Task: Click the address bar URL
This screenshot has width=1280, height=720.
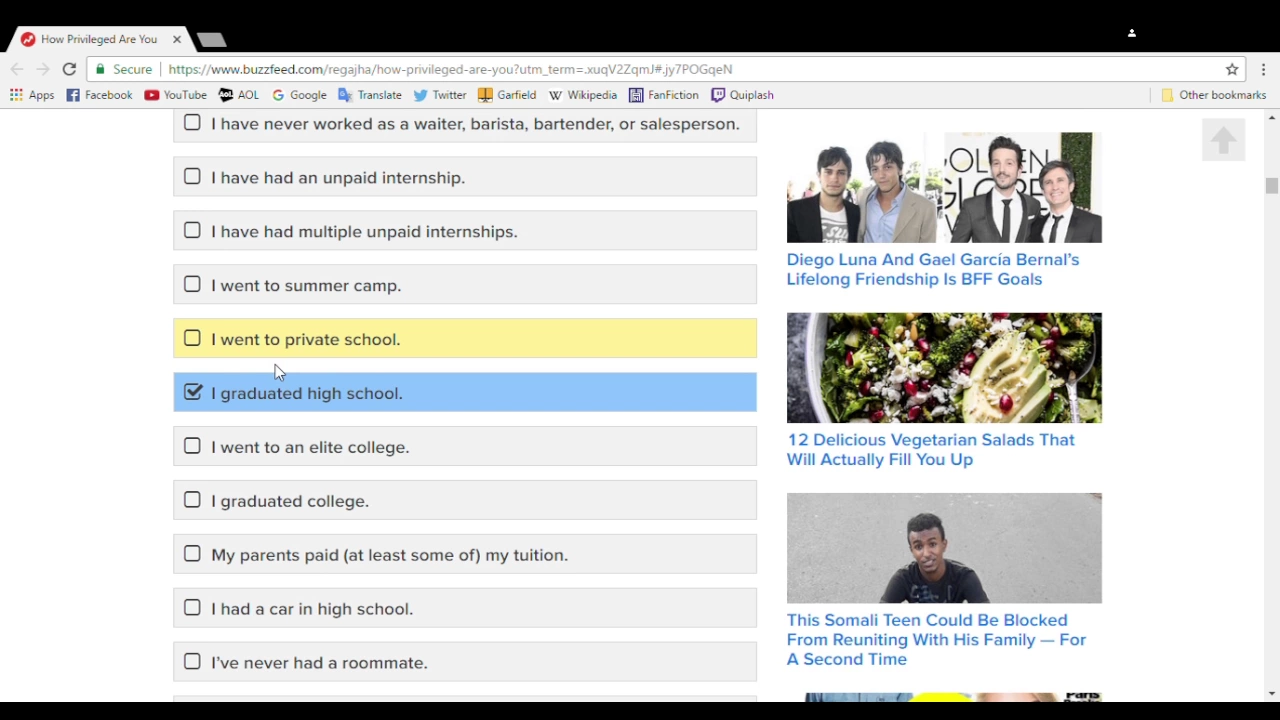Action: (x=450, y=69)
